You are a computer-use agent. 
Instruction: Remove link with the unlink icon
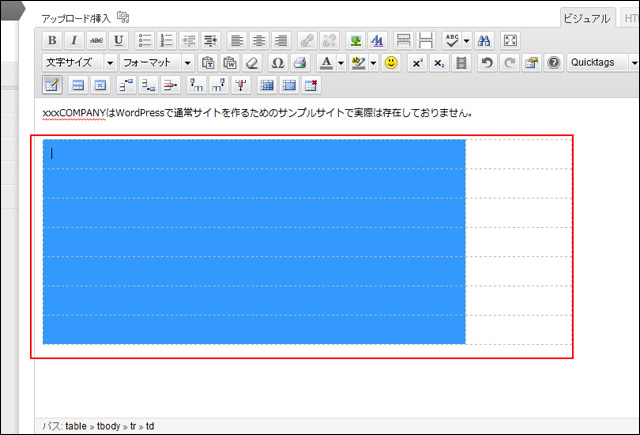pyautogui.click(x=329, y=40)
